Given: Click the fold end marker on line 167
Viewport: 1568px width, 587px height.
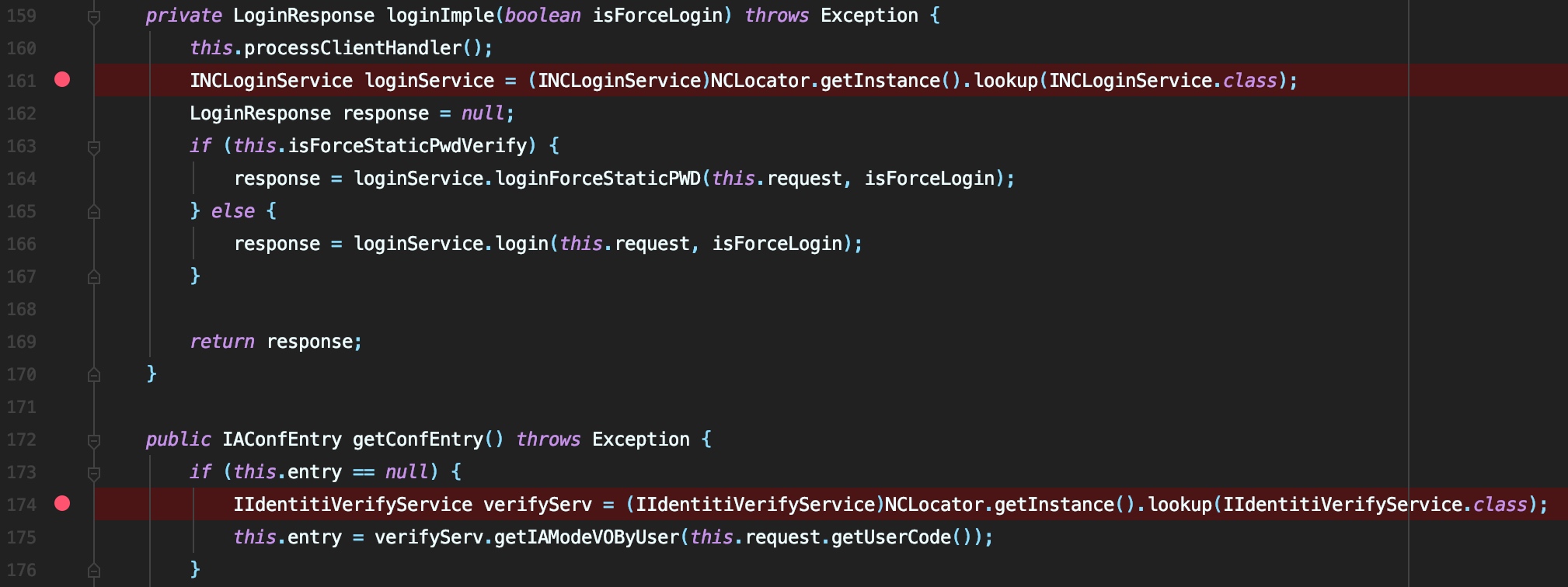Looking at the screenshot, I should pos(94,276).
